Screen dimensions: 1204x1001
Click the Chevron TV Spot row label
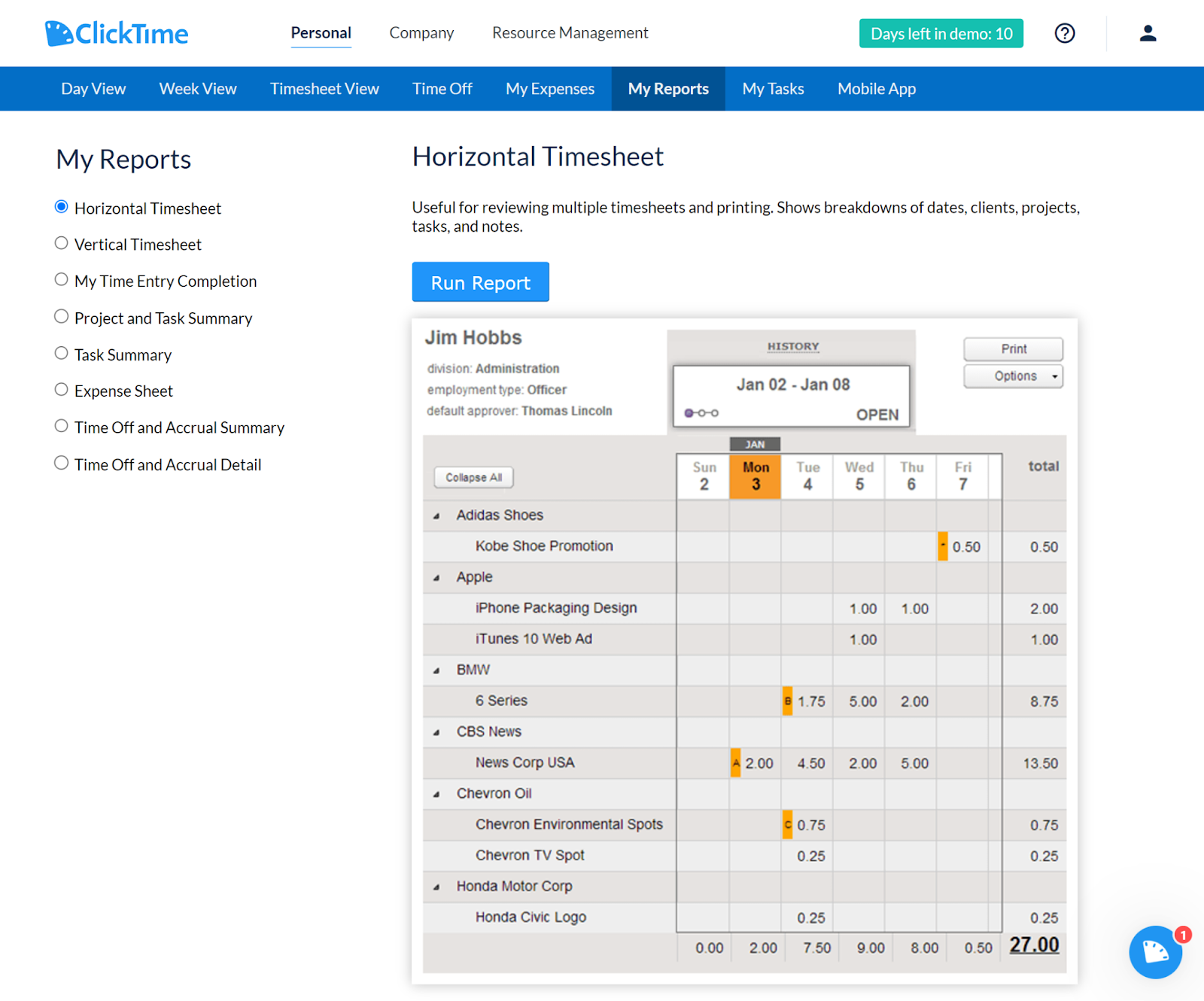pos(530,856)
